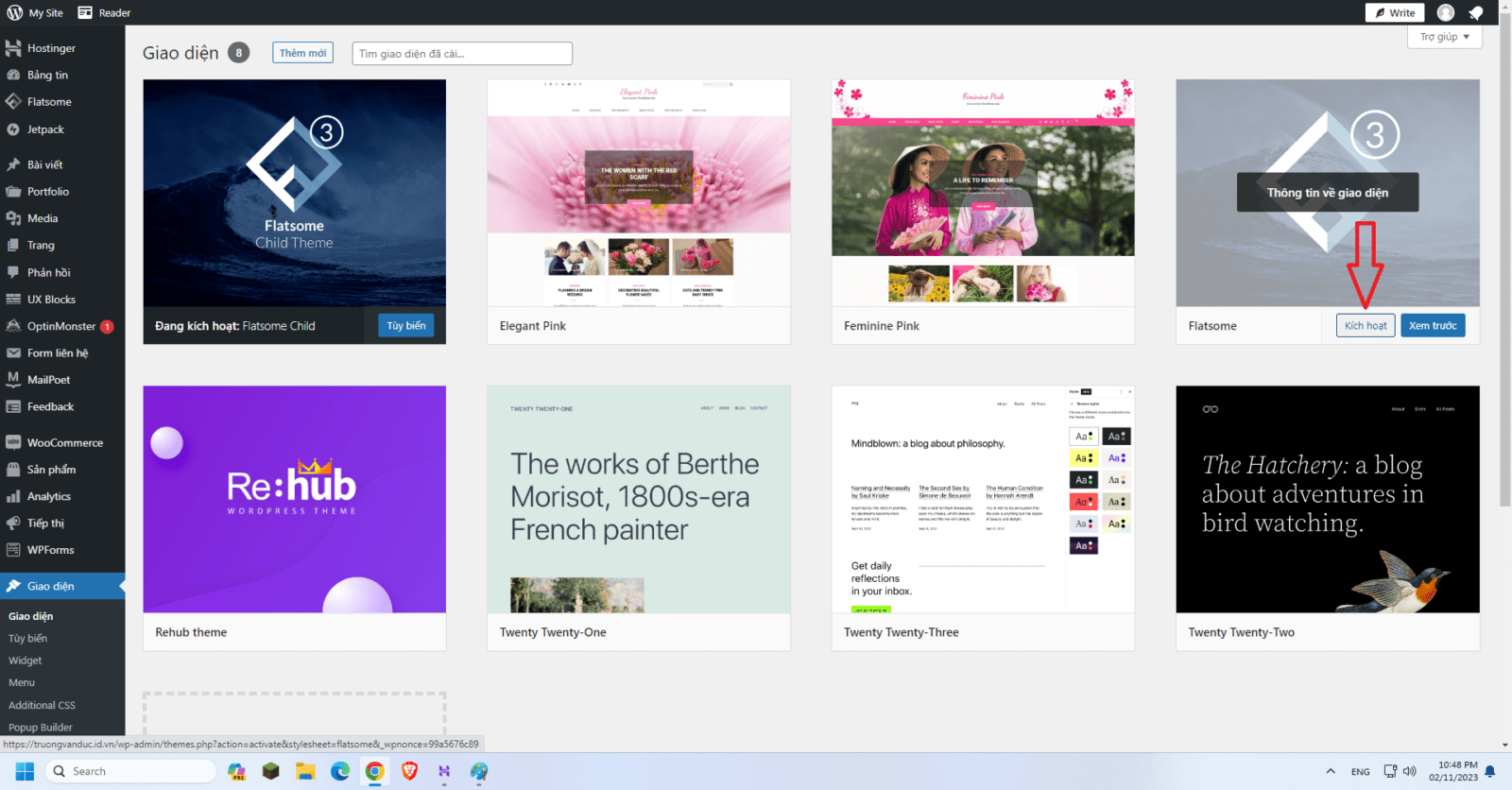Image resolution: width=1512 pixels, height=790 pixels.
Task: Open Additional CSS submenu link
Action: coord(42,705)
